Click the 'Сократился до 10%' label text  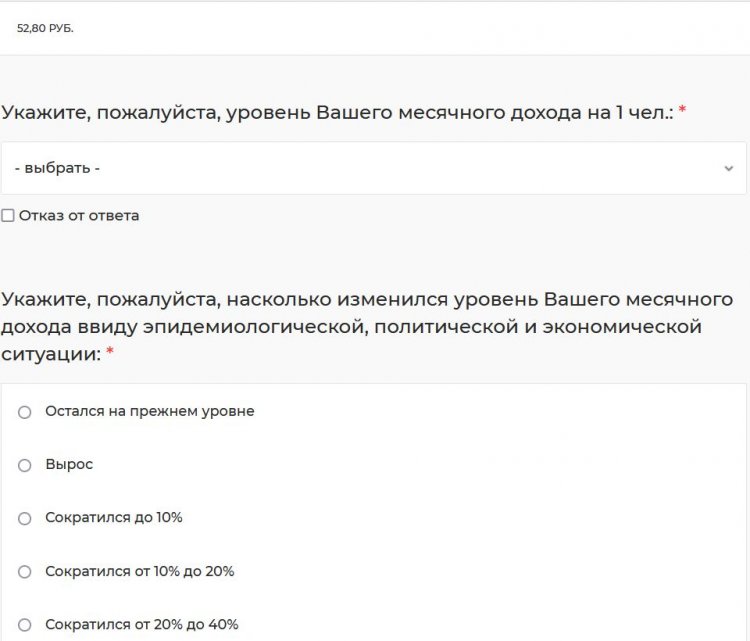click(x=114, y=518)
